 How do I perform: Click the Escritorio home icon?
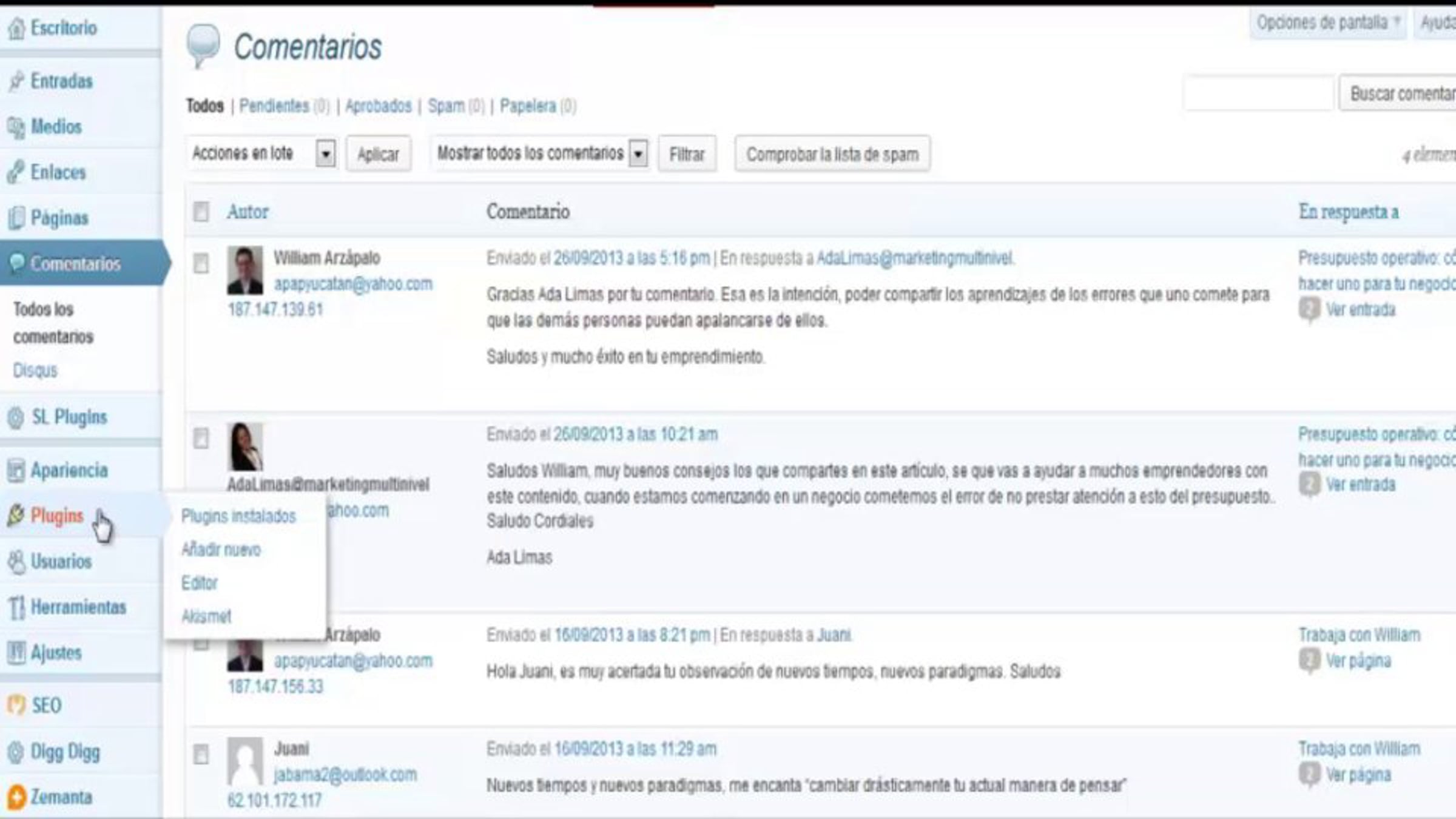(16, 28)
